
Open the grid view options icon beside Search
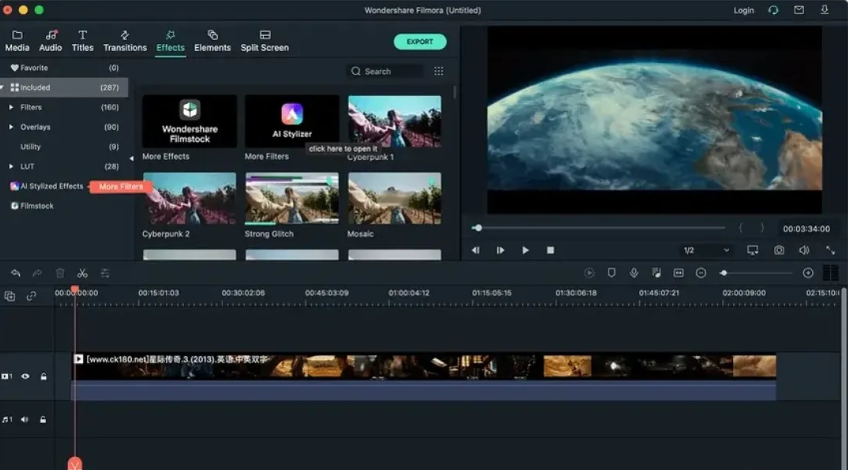tap(438, 72)
